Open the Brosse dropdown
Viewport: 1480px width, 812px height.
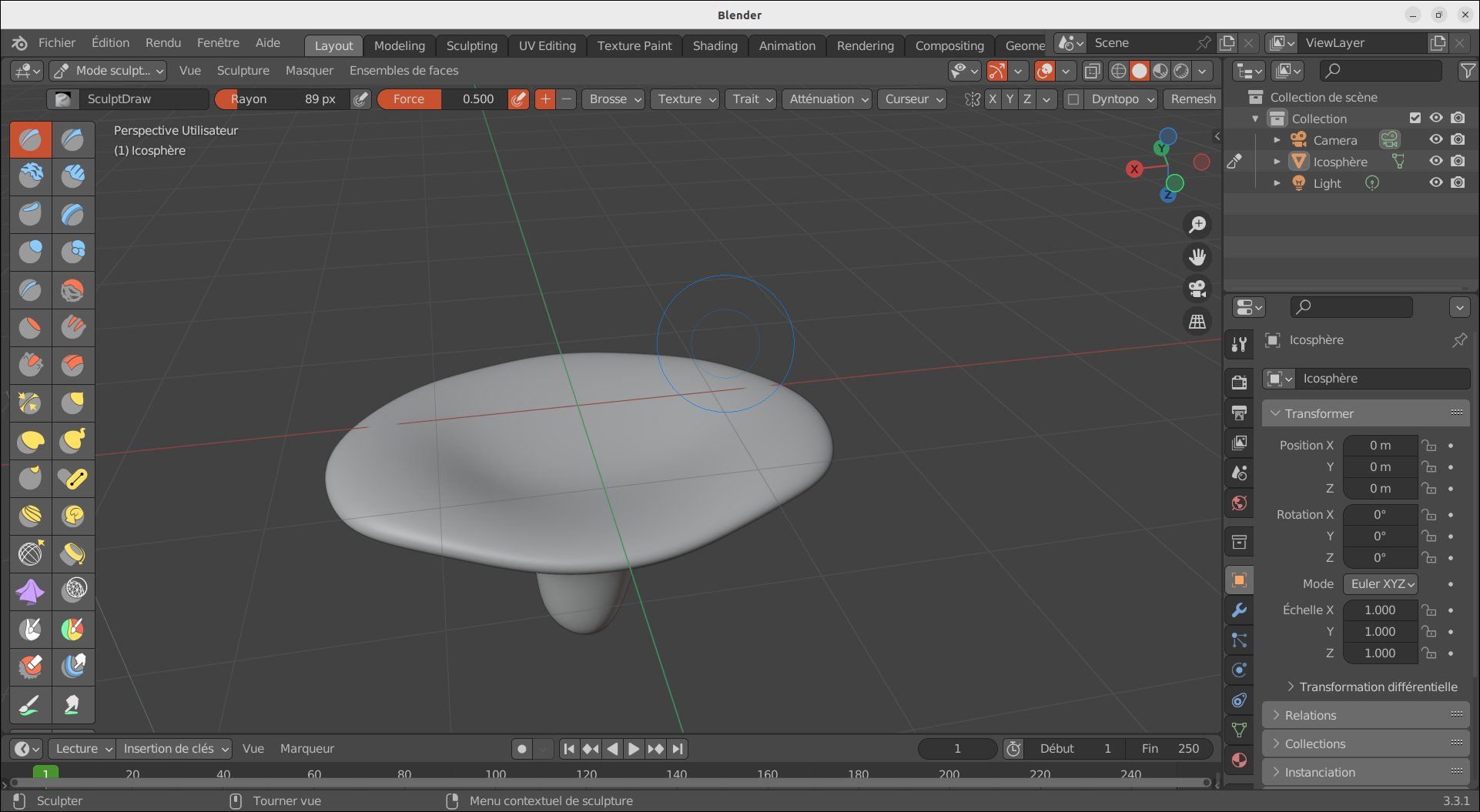pos(613,99)
